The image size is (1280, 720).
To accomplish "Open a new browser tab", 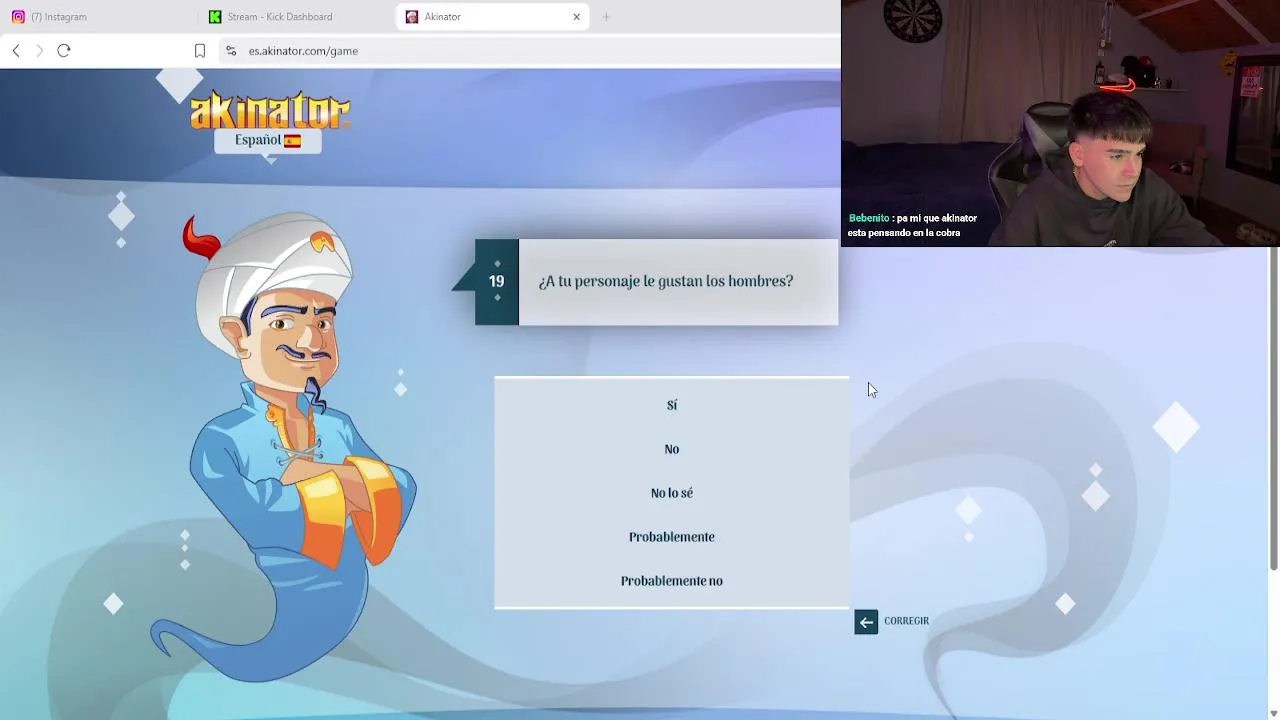I will tap(606, 17).
